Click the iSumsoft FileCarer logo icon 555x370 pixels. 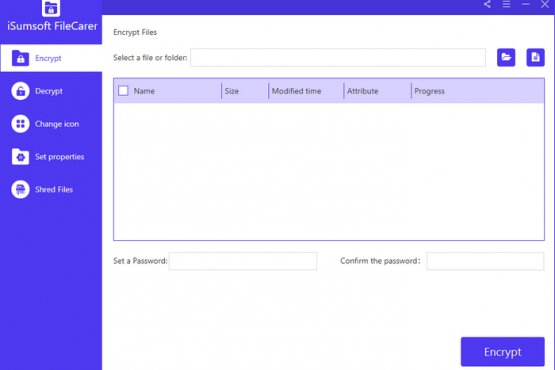(51, 8)
